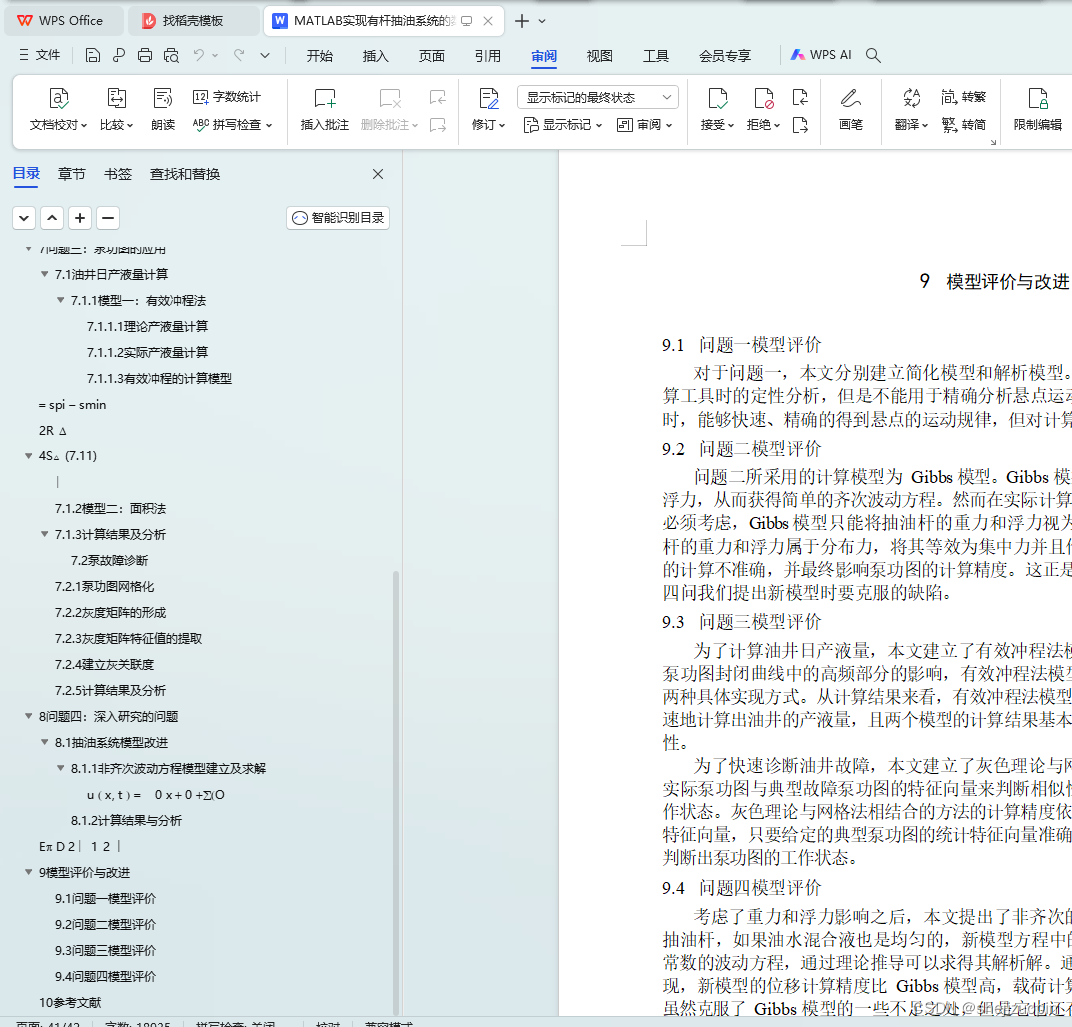
Task: Click the minus demote-level button in outline pane
Action: point(107,218)
